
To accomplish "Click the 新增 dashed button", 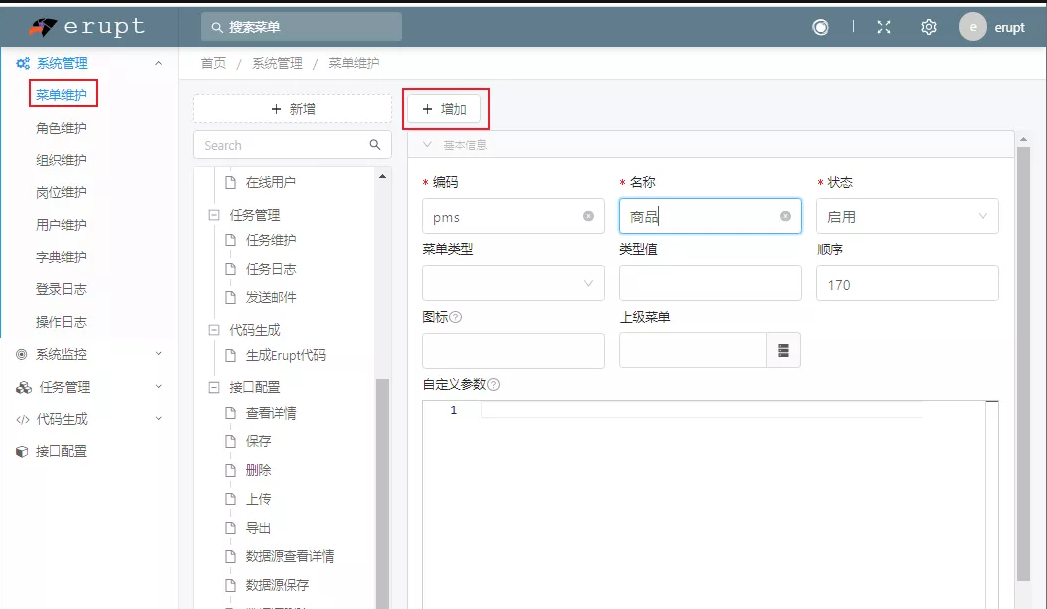I will [x=292, y=109].
